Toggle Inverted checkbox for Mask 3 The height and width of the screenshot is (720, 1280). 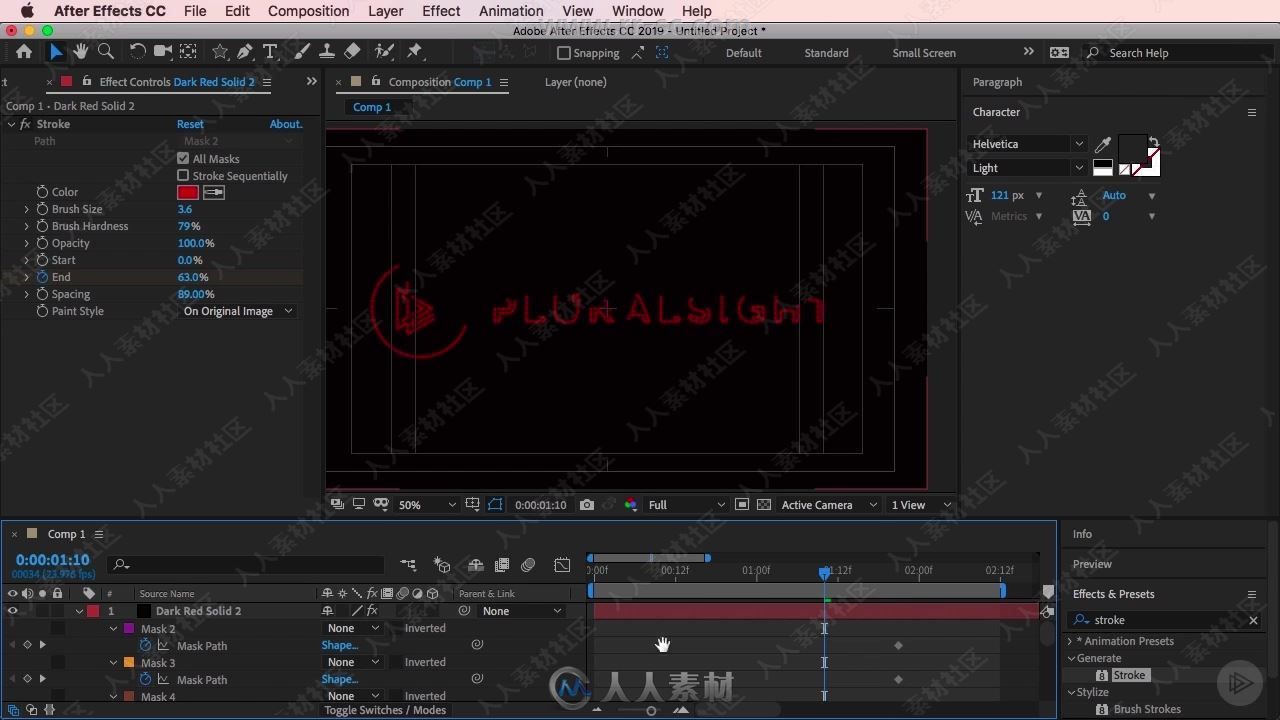pos(394,662)
